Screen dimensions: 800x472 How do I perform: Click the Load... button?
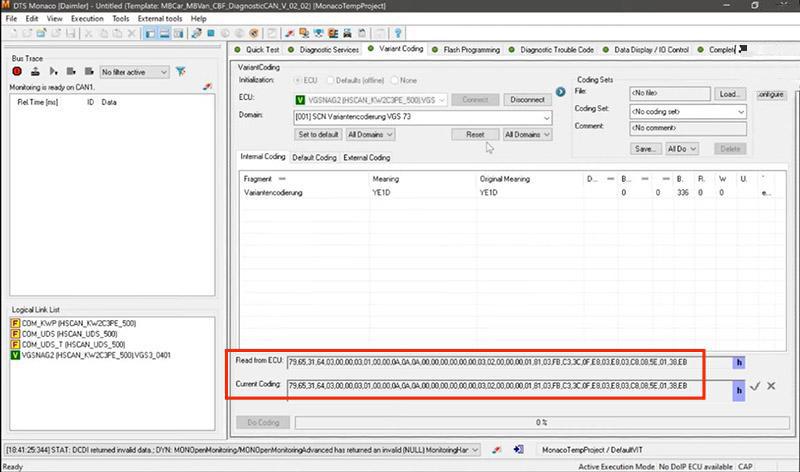(x=729, y=94)
